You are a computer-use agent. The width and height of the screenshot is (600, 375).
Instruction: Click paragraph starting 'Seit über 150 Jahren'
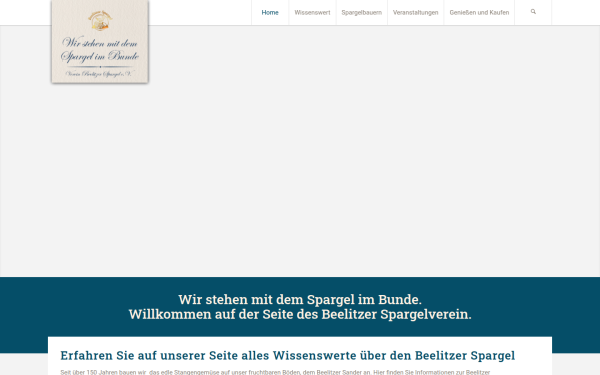tap(275, 372)
